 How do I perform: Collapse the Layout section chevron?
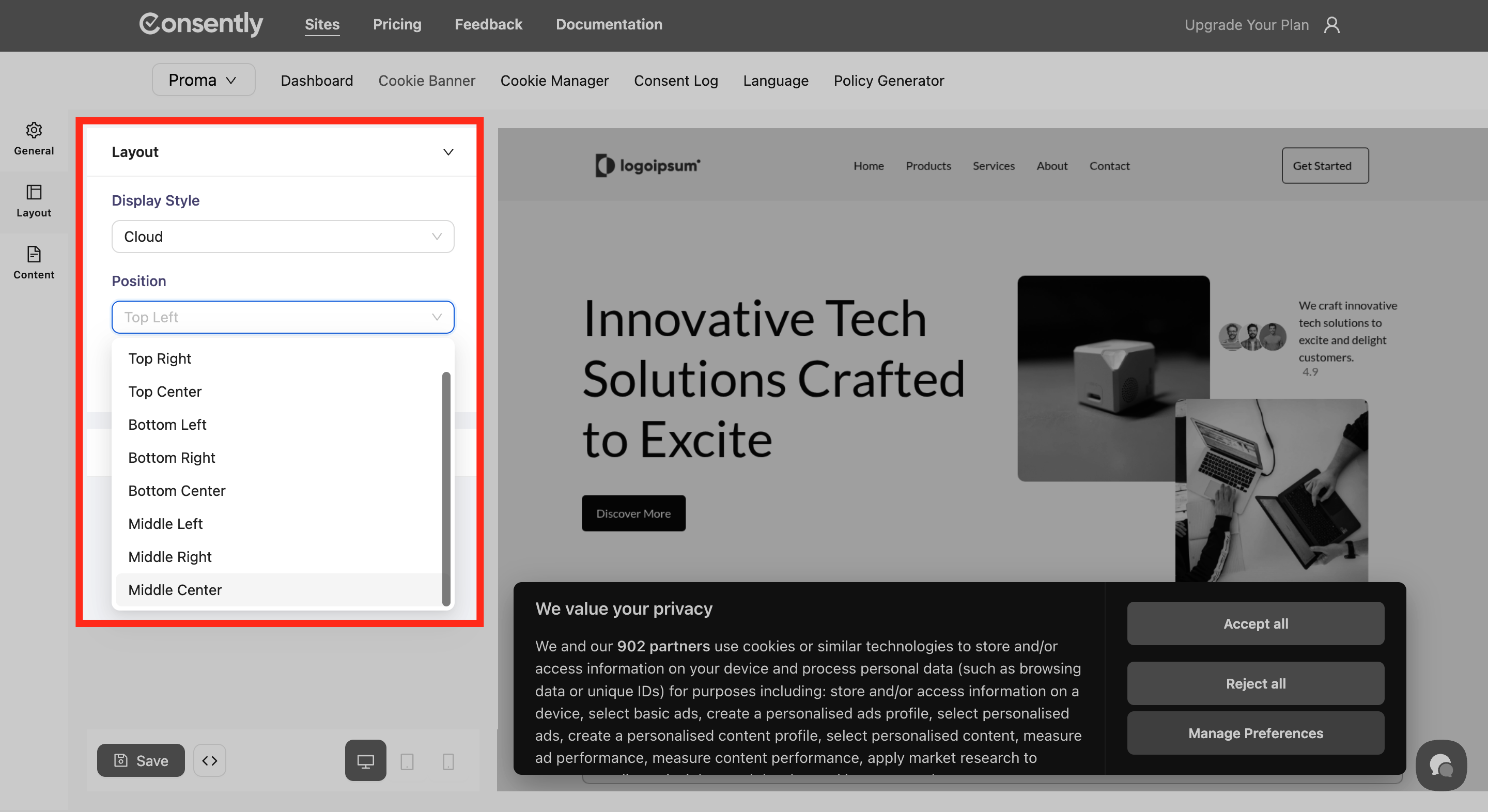pos(447,152)
